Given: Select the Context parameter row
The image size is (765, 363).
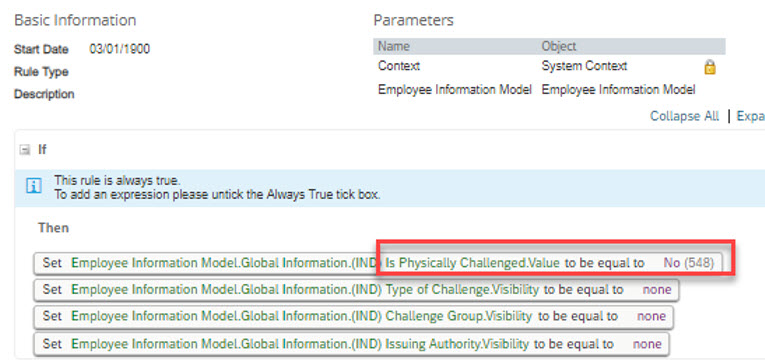Looking at the screenshot, I should pyautogui.click(x=549, y=66).
